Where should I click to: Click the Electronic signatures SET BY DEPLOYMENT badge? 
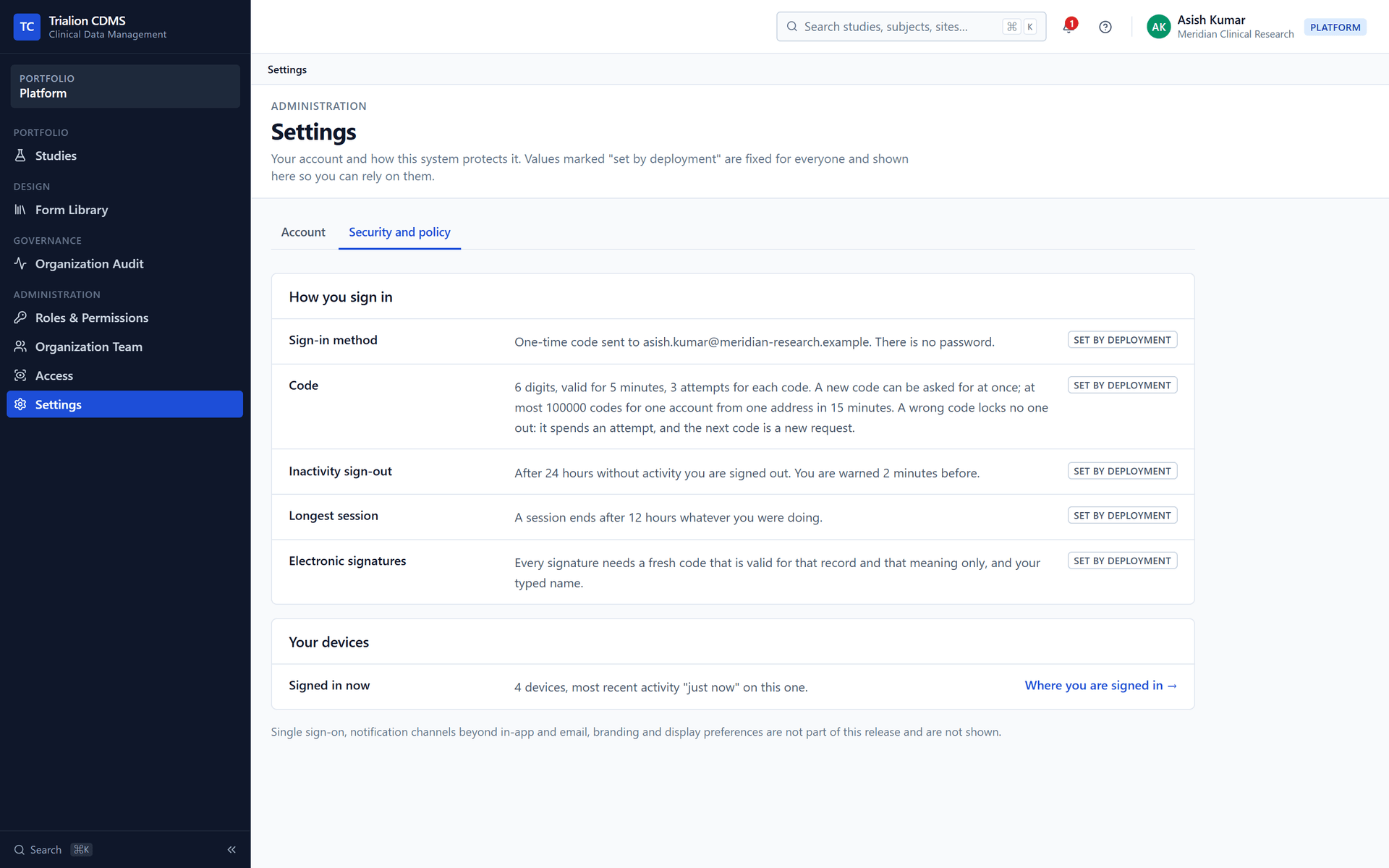[x=1122, y=561]
